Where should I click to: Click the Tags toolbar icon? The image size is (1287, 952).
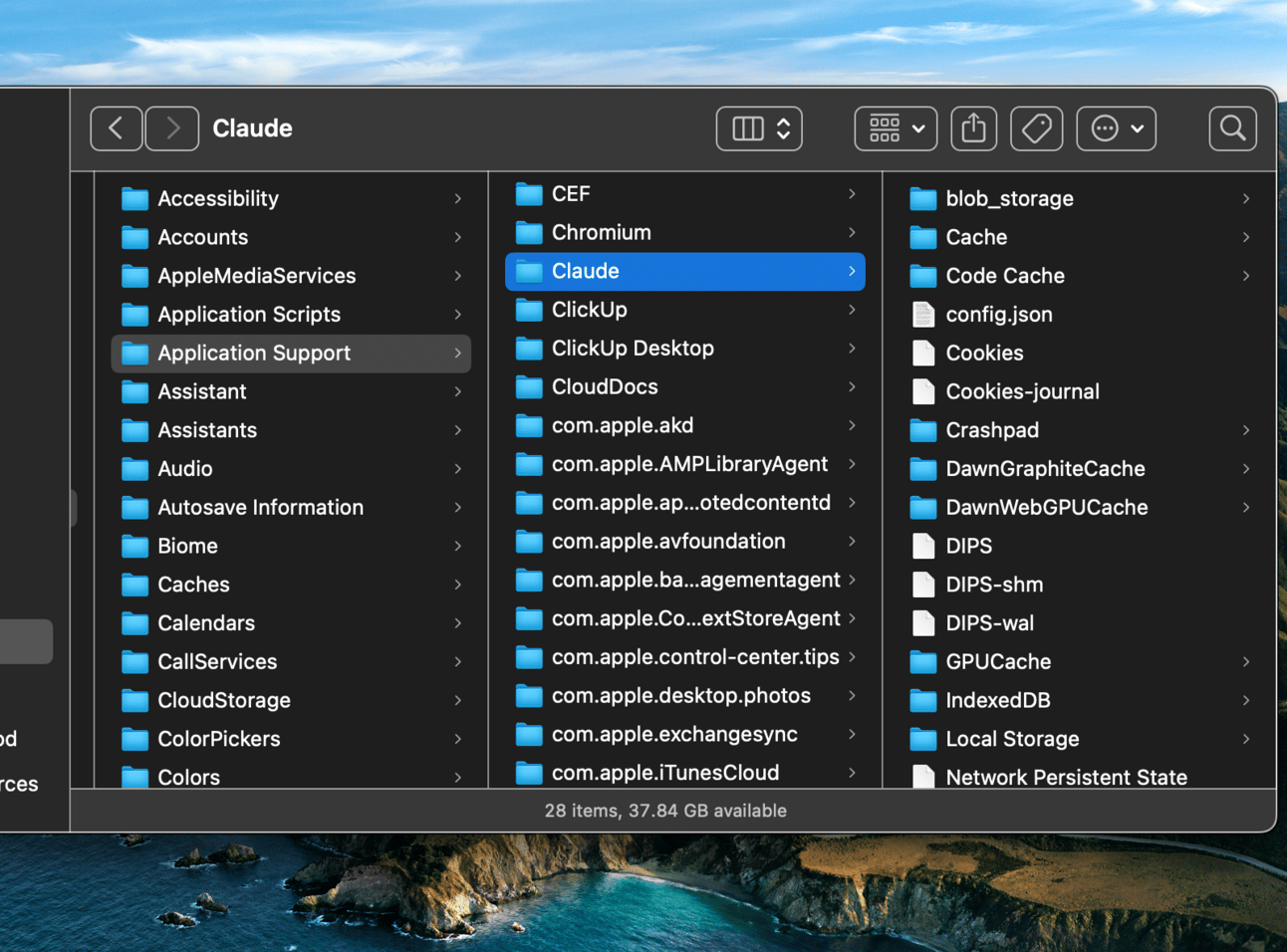pos(1037,128)
